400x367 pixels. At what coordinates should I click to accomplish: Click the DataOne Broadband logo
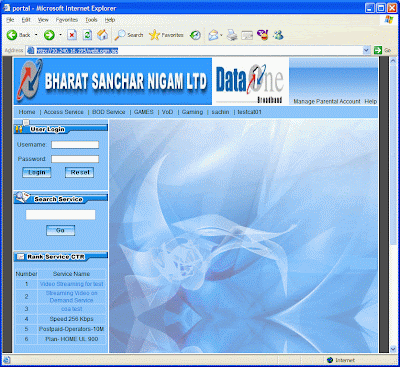250,82
